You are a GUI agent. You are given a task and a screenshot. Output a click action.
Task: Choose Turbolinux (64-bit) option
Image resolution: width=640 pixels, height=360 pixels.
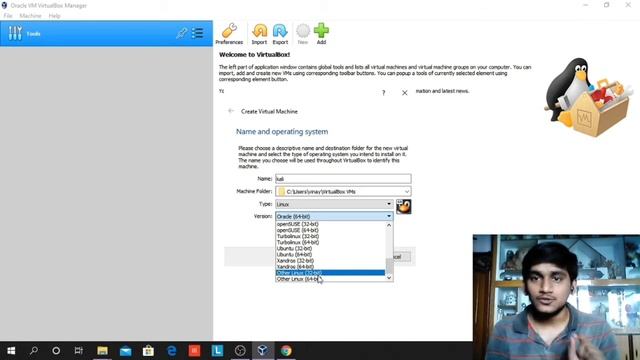pos(330,242)
